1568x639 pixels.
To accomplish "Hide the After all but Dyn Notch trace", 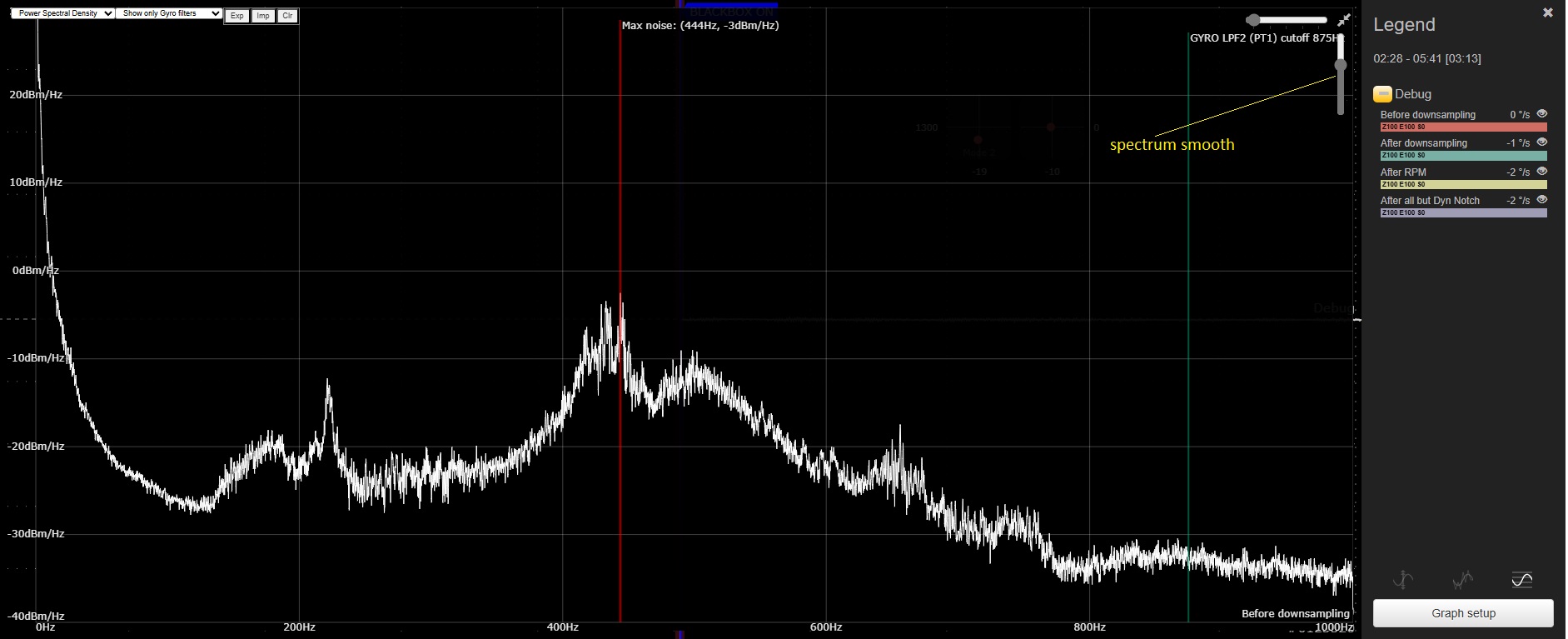I will [1542, 200].
